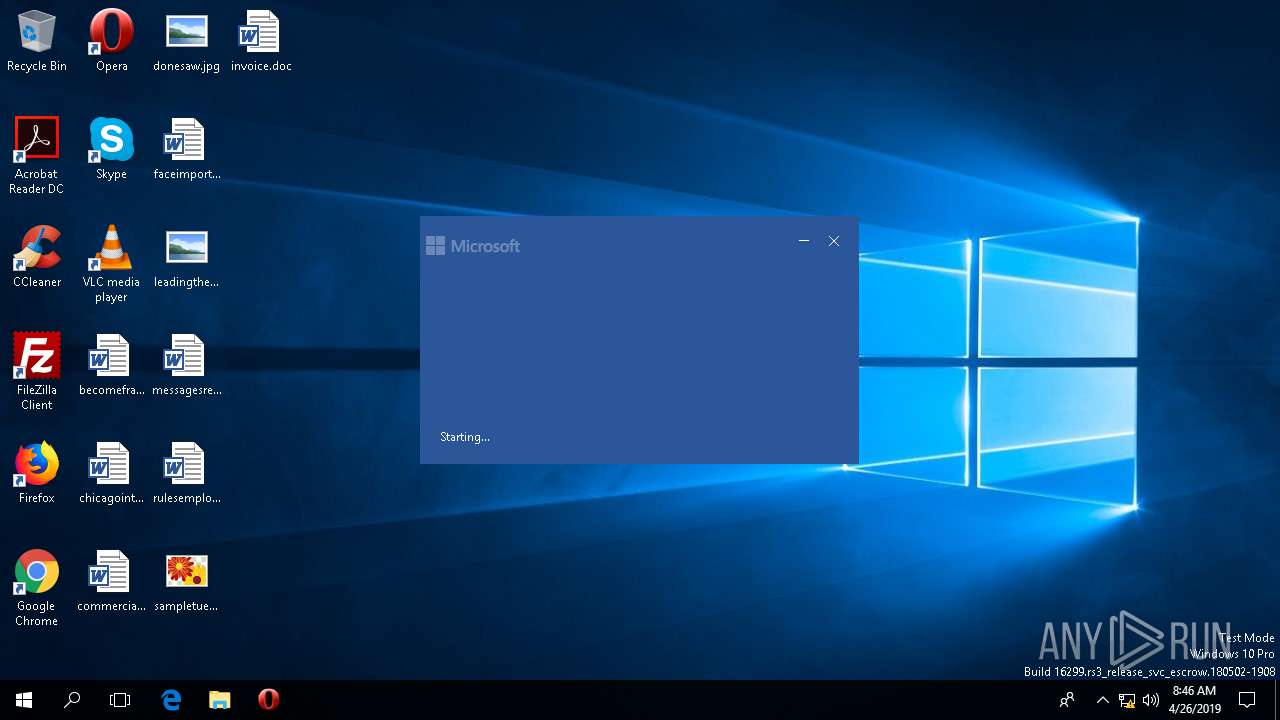Launch Microsoft Edge from the taskbar
This screenshot has width=1280, height=720.
coord(171,700)
